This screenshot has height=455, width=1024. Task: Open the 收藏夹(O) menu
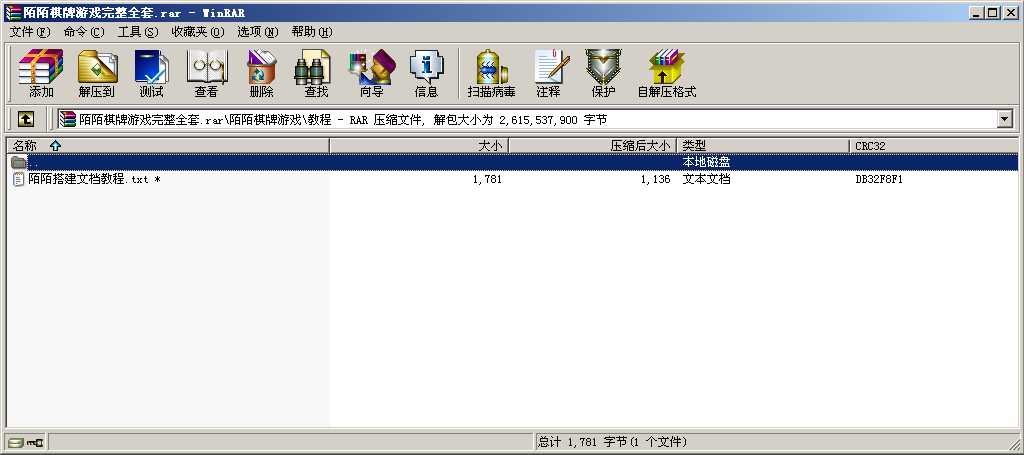198,32
